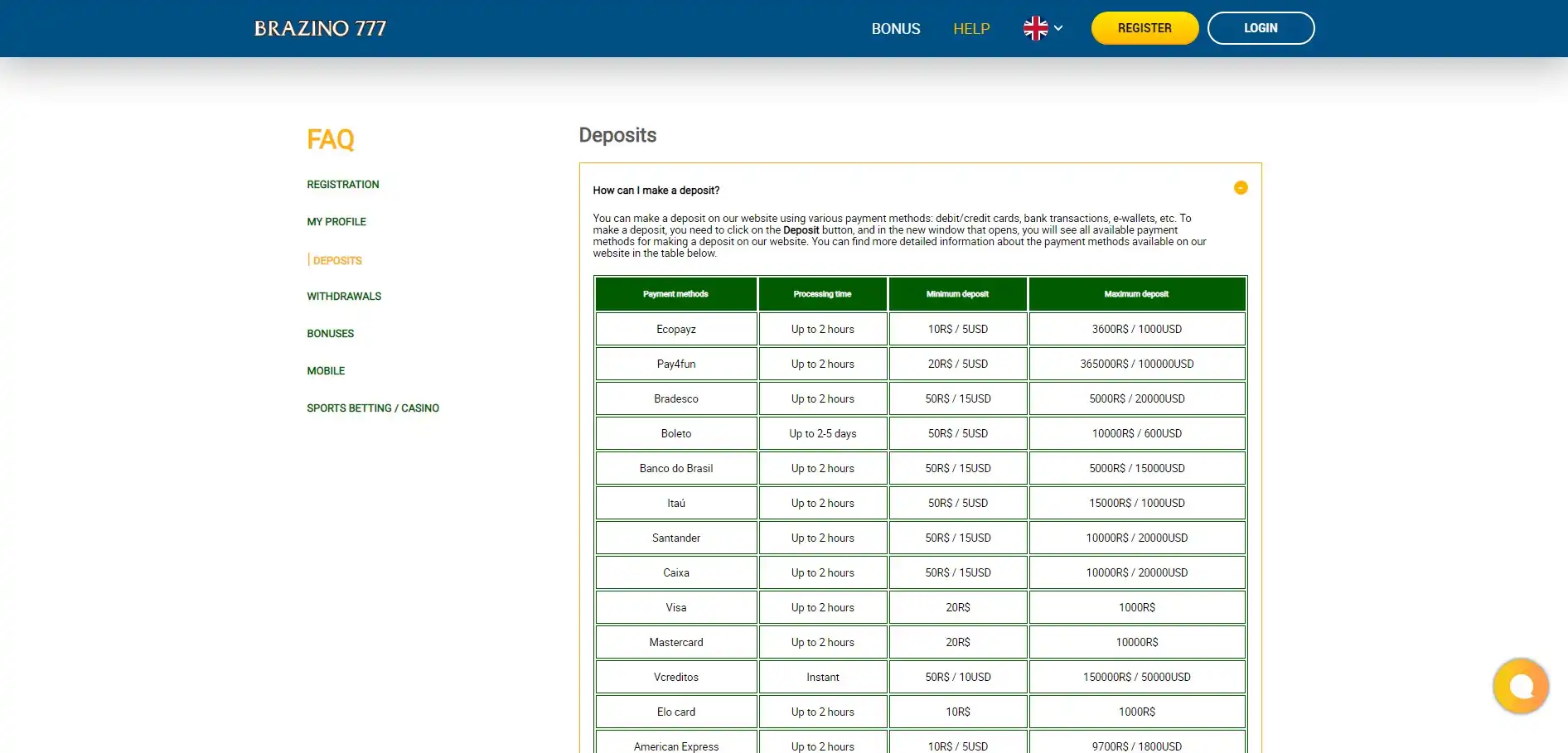View the Bonuses FAQ section
1568x753 pixels.
[x=330, y=334]
